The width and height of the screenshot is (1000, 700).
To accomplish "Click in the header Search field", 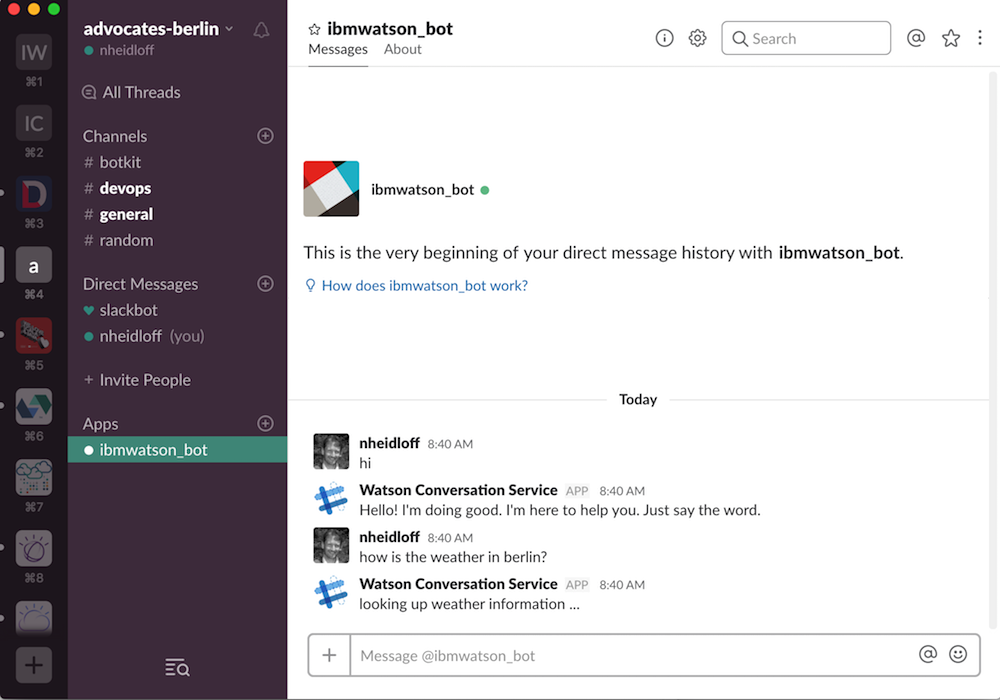I will (806, 38).
